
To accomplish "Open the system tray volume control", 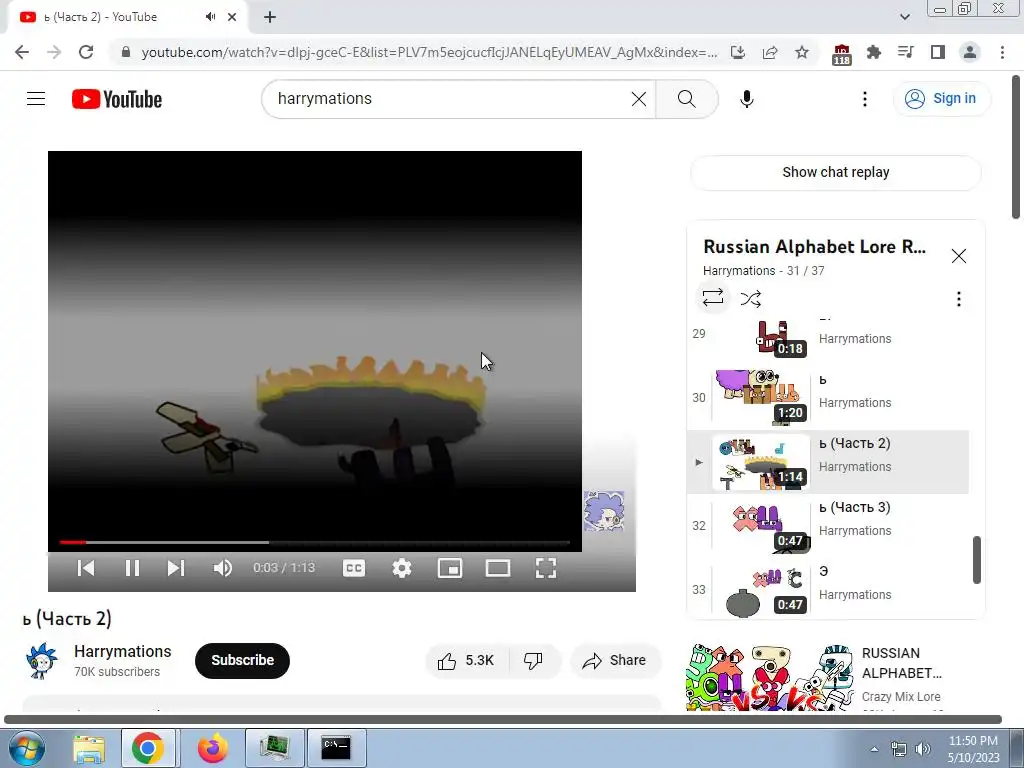I will (x=922, y=749).
